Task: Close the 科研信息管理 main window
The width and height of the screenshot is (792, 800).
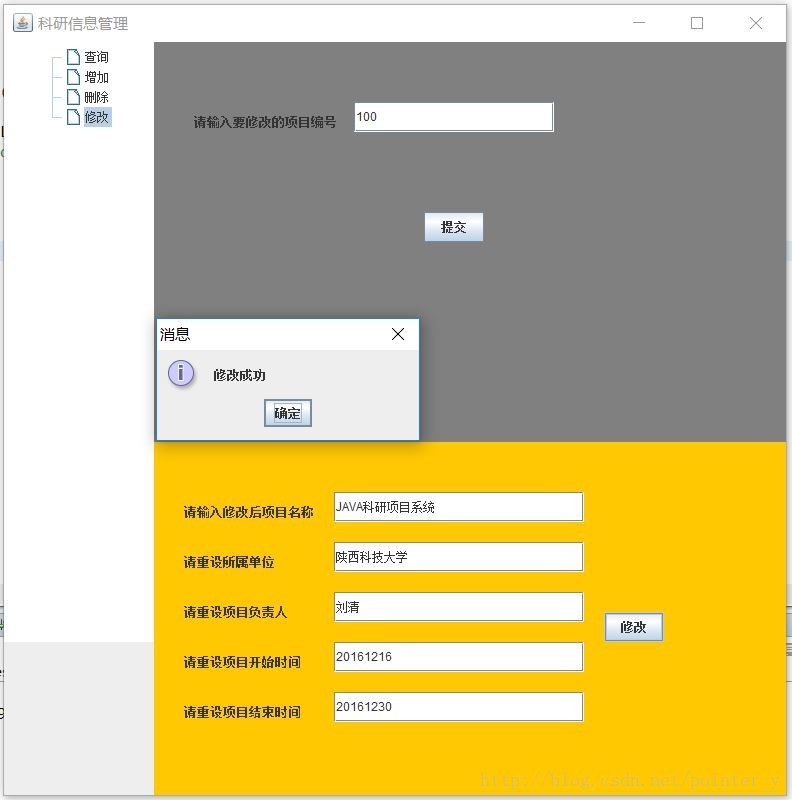Action: [x=756, y=23]
